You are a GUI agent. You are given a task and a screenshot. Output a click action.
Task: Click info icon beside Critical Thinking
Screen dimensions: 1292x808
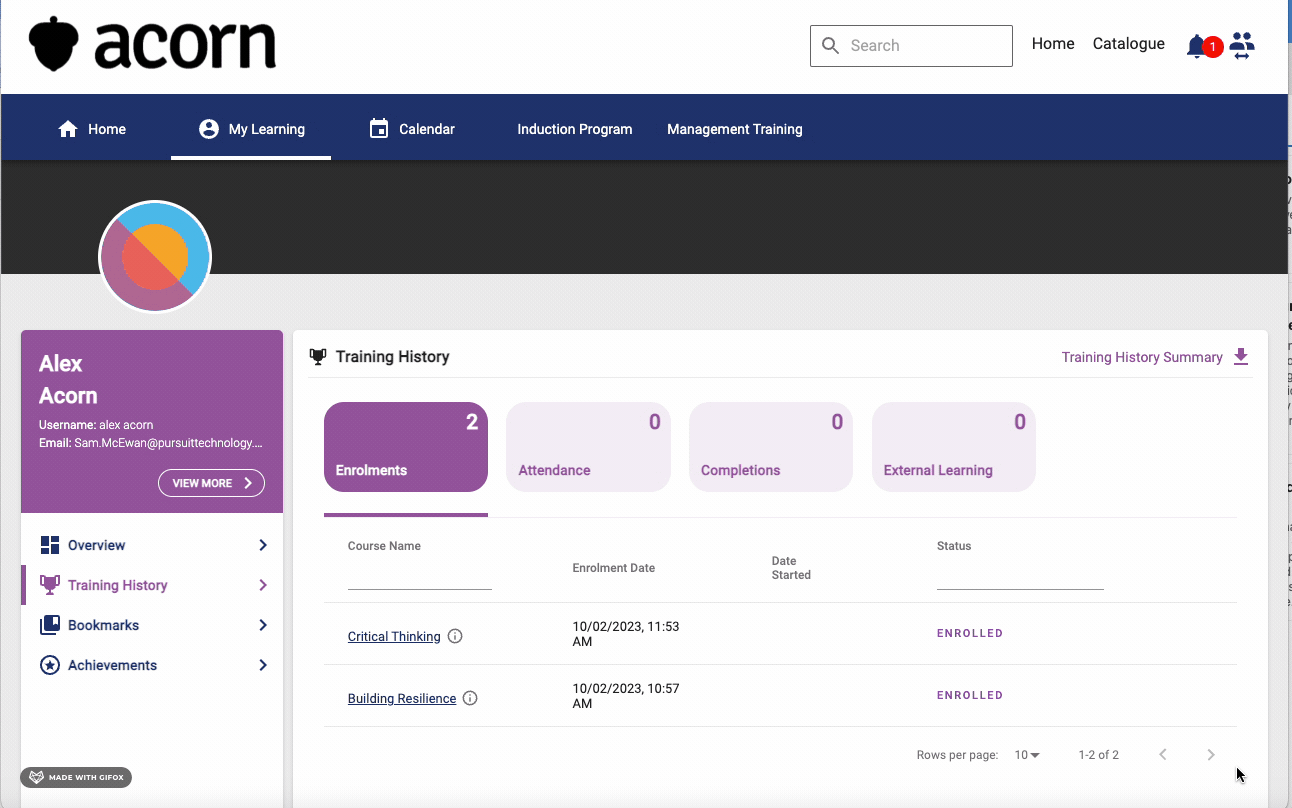455,636
